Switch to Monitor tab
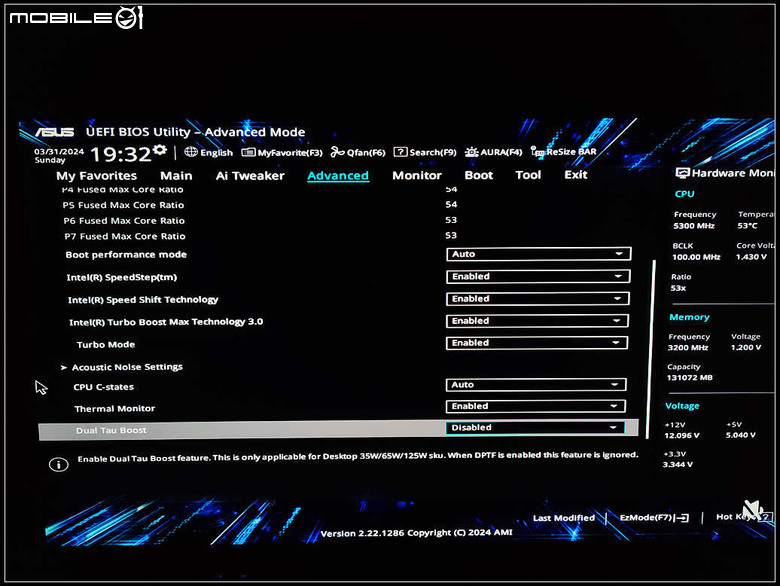 click(x=417, y=175)
